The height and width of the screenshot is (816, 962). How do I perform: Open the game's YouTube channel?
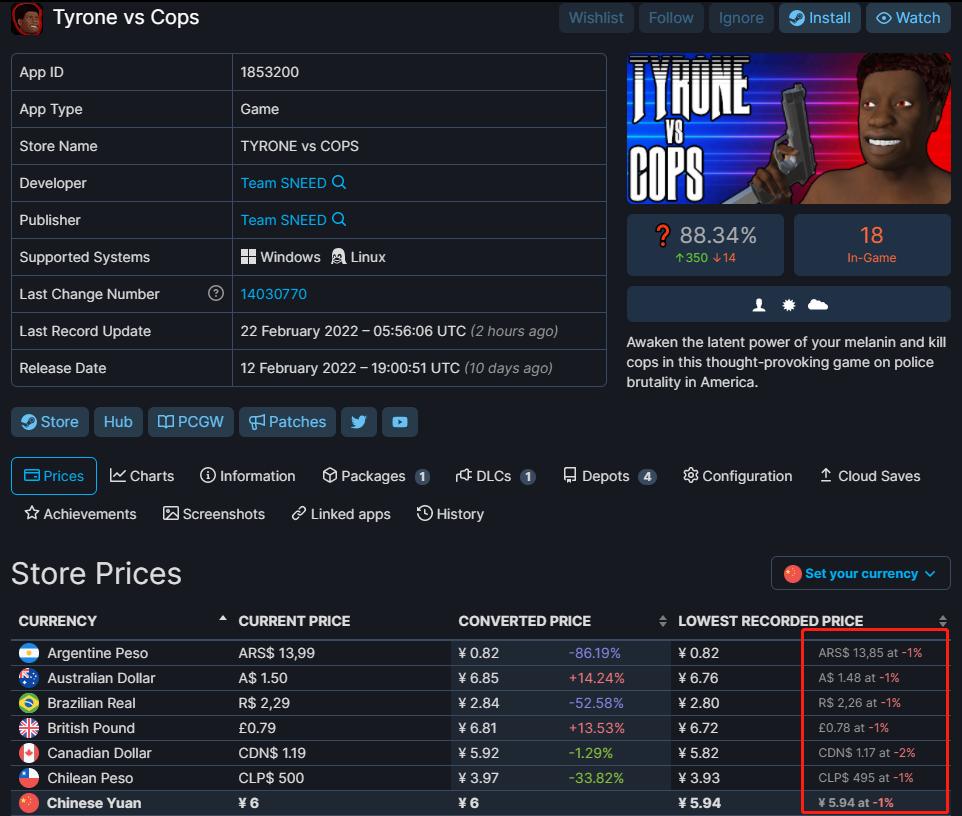point(400,421)
